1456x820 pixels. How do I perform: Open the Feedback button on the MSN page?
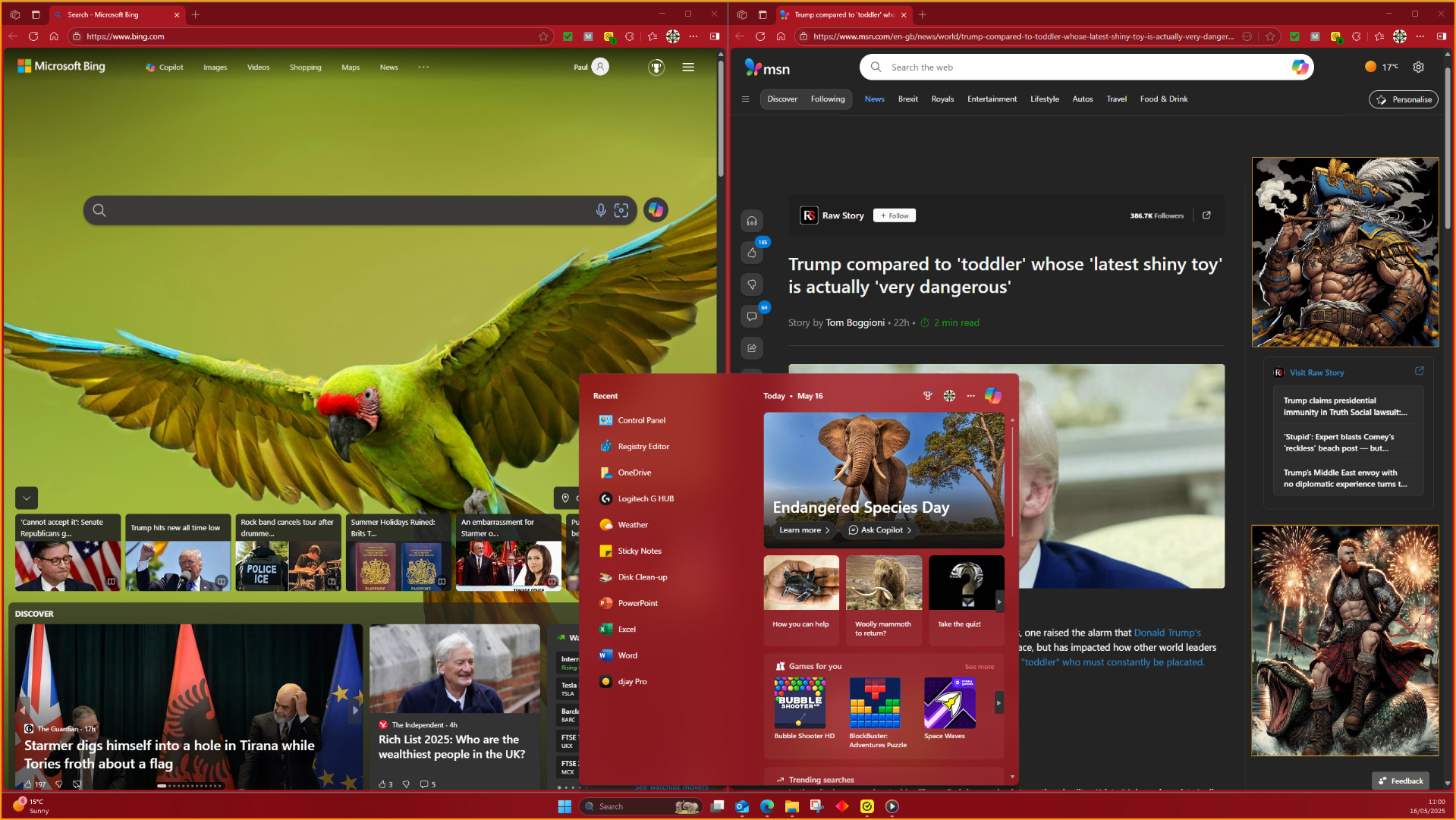[1401, 781]
